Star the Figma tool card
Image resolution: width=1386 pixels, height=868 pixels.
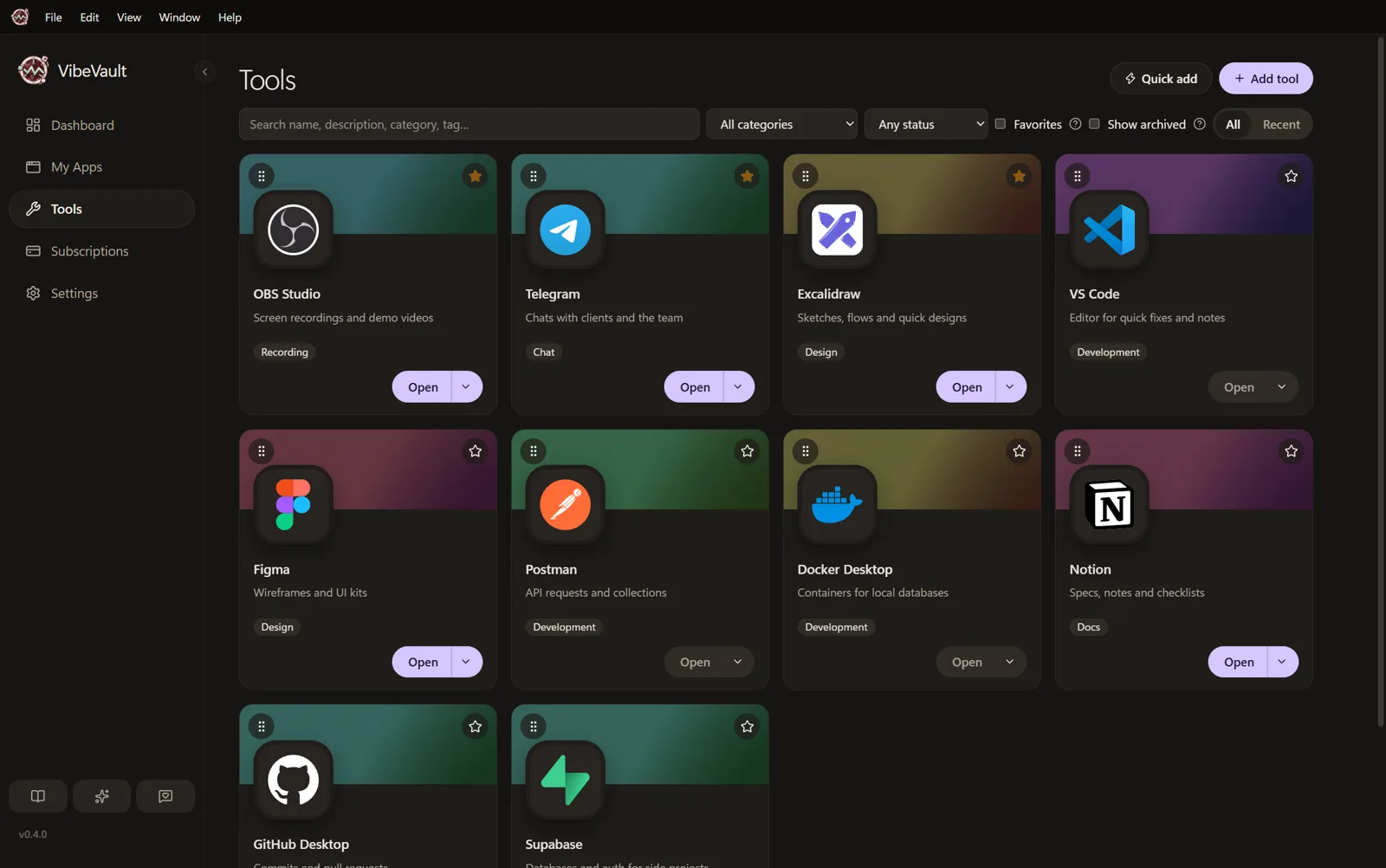coord(476,450)
